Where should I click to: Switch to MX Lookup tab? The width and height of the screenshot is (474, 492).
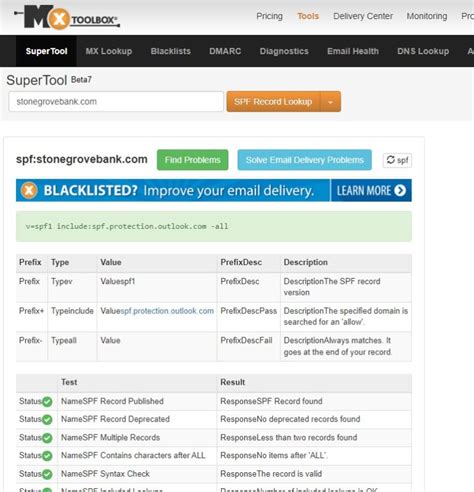[109, 51]
